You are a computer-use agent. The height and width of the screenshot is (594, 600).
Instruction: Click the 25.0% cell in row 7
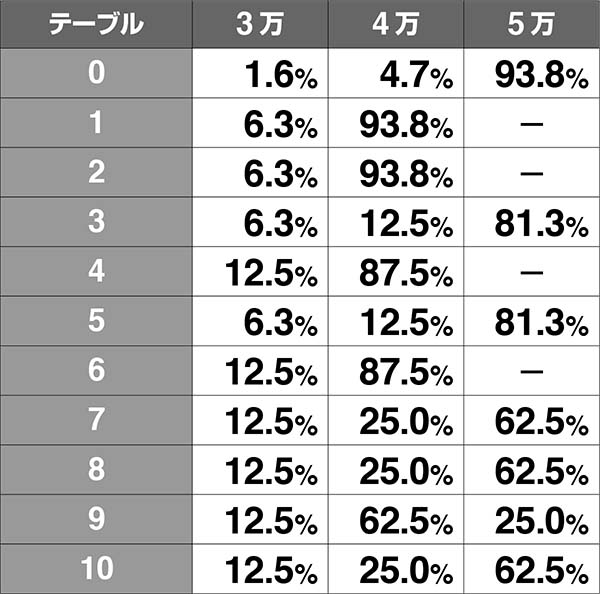coord(406,419)
